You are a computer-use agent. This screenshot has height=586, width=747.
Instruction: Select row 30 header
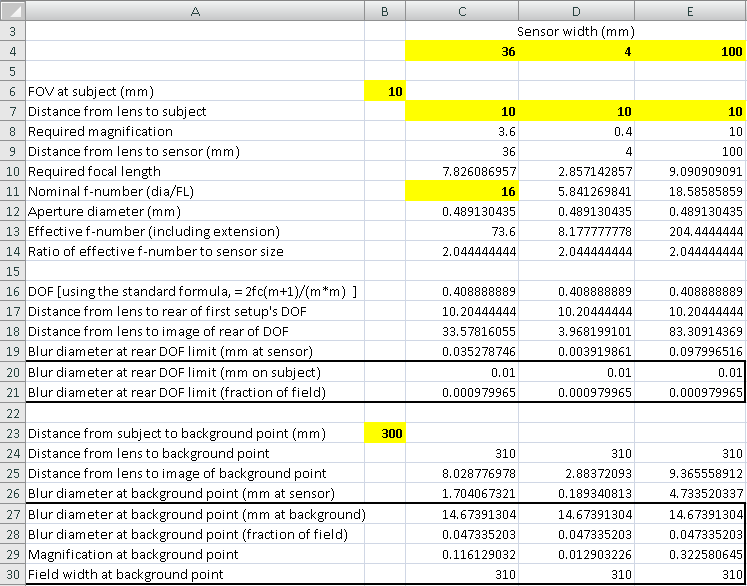(x=12, y=574)
